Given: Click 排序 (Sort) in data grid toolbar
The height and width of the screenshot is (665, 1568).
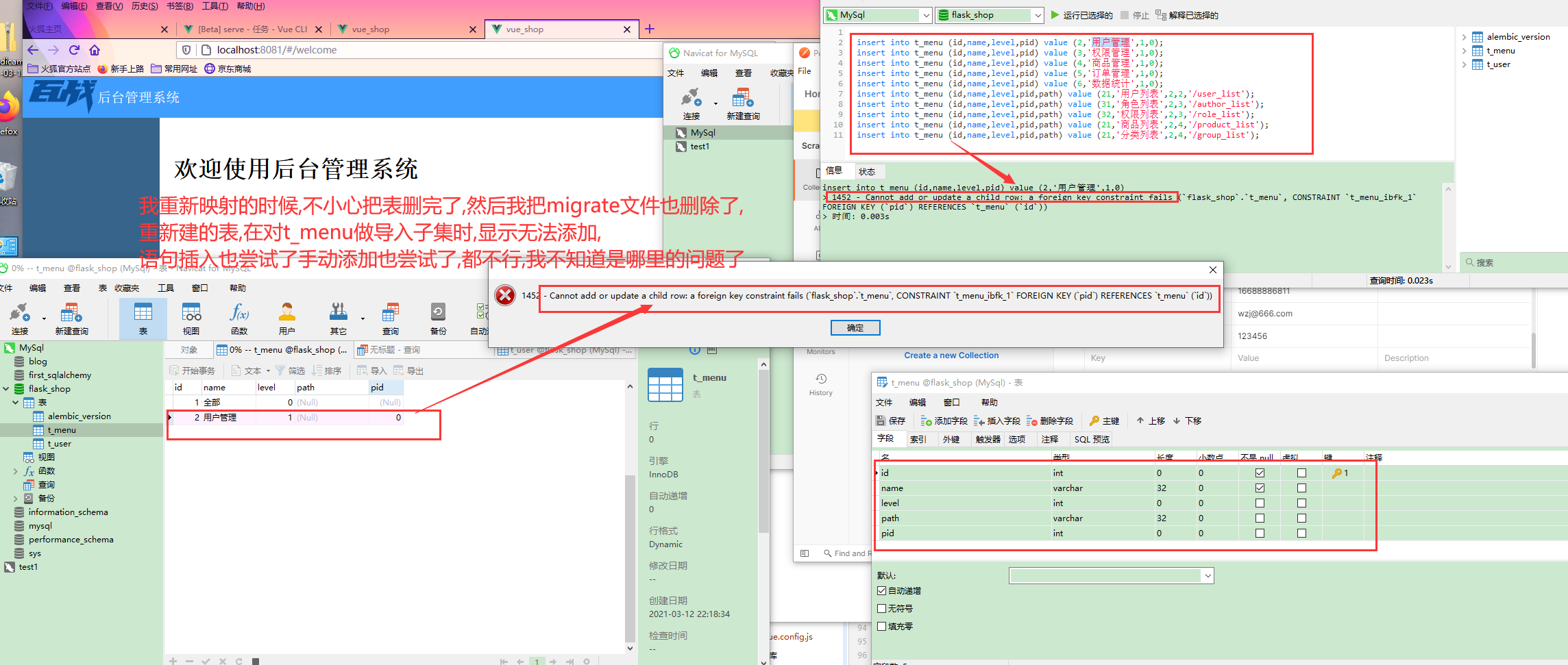Looking at the screenshot, I should [327, 371].
